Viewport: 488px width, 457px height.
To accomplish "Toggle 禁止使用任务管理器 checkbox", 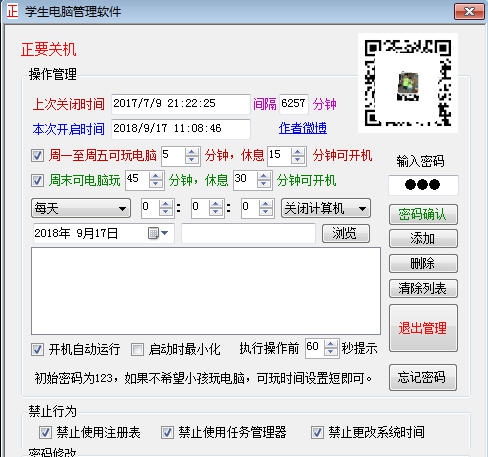I will [x=167, y=433].
